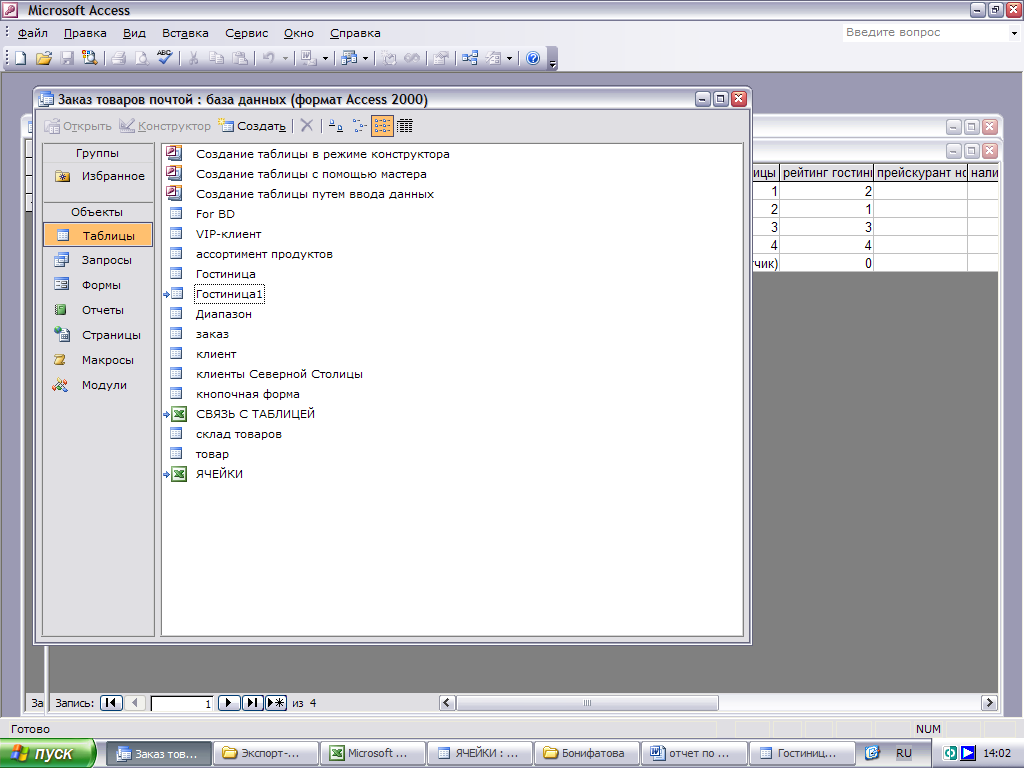Open the Undo dropdown arrow

[x=285, y=58]
